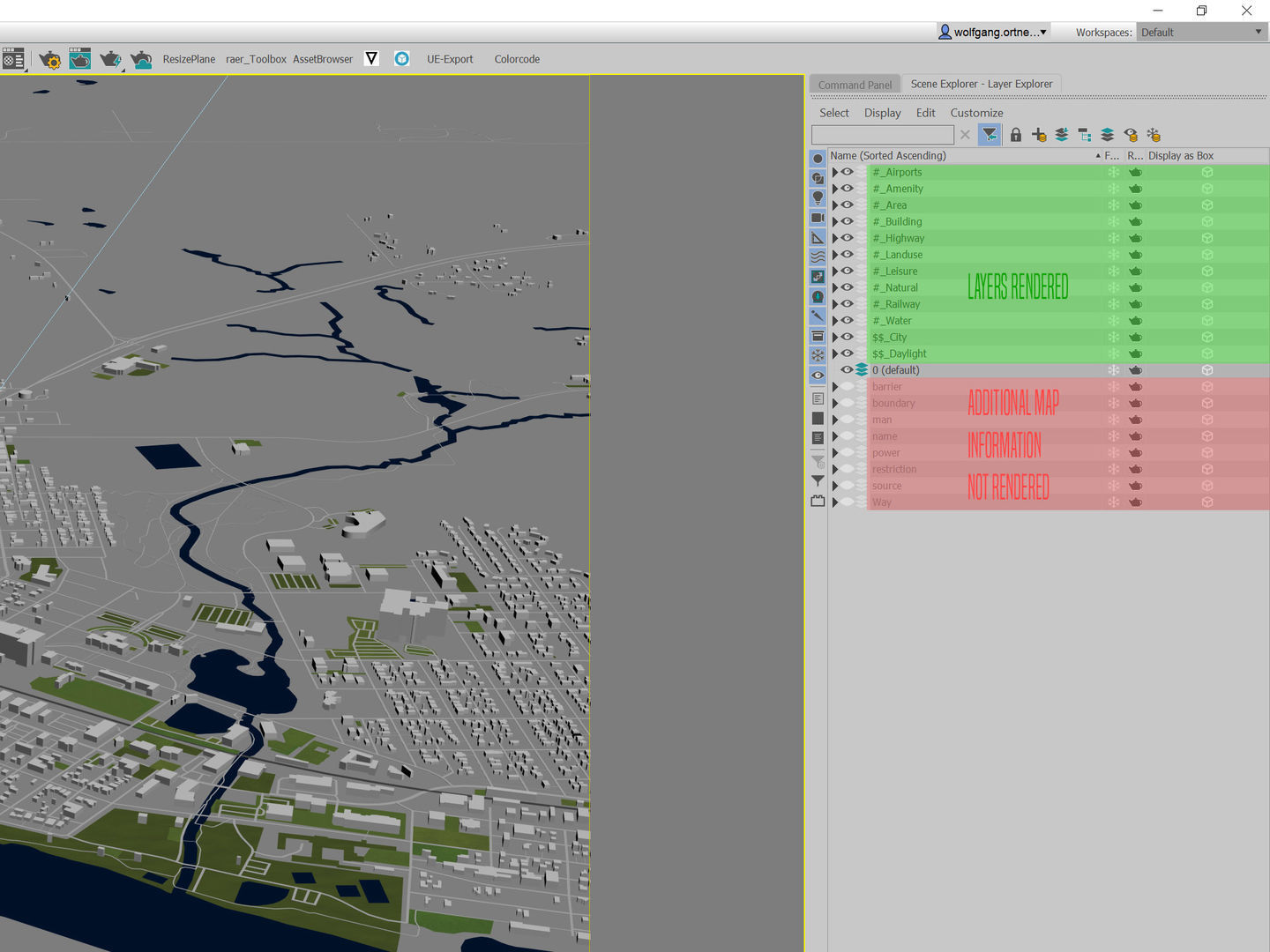
Task: Hide the #_Building layer via eye
Action: click(847, 221)
